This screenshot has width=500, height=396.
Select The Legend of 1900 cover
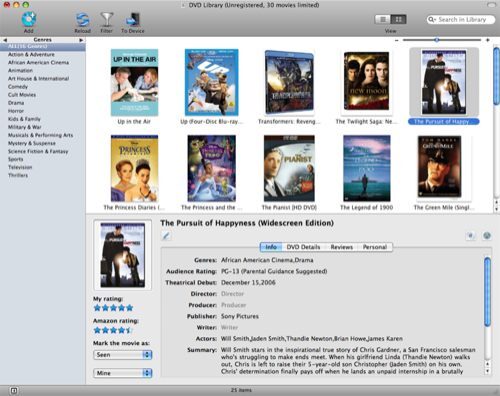366,168
